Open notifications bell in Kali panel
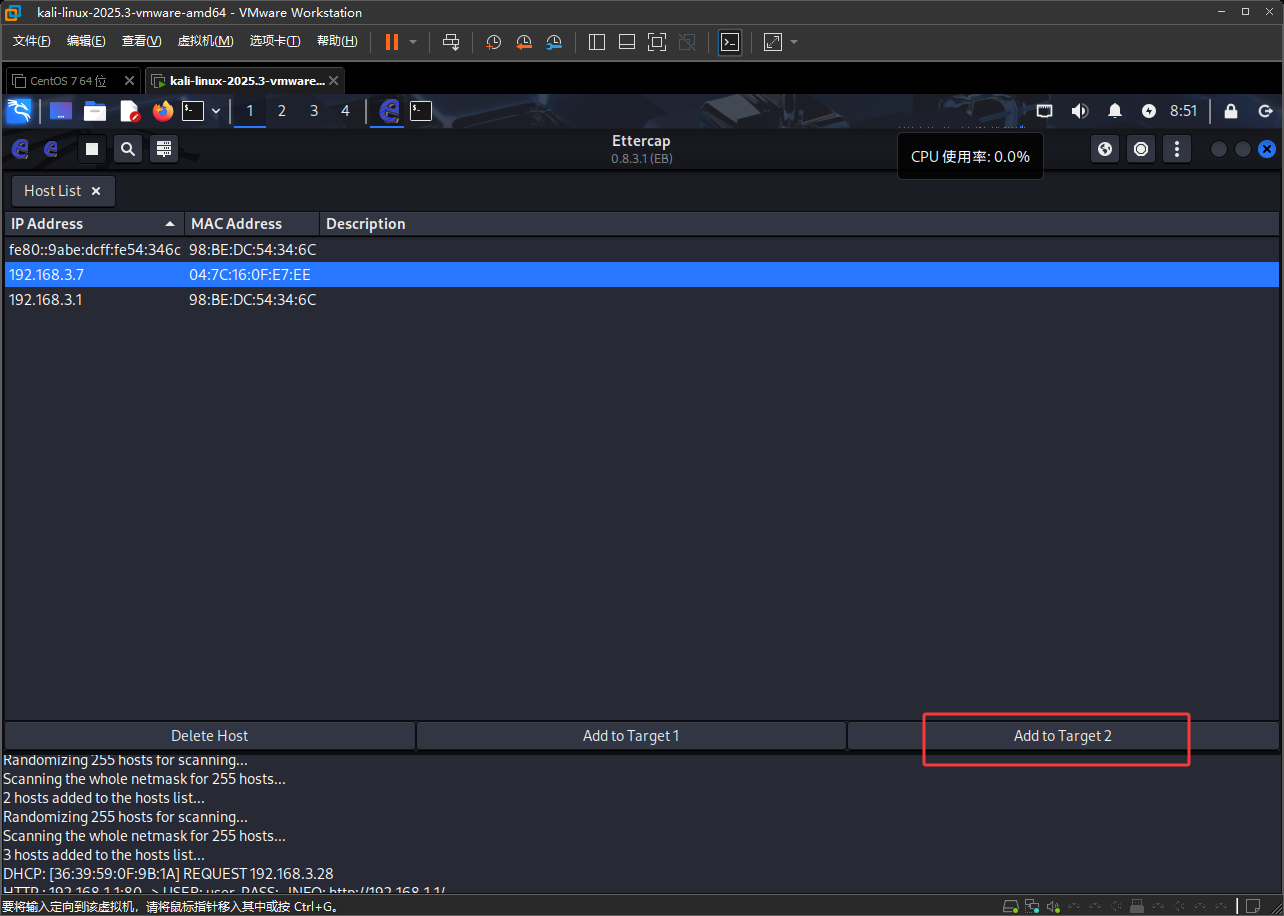 pyautogui.click(x=1115, y=111)
